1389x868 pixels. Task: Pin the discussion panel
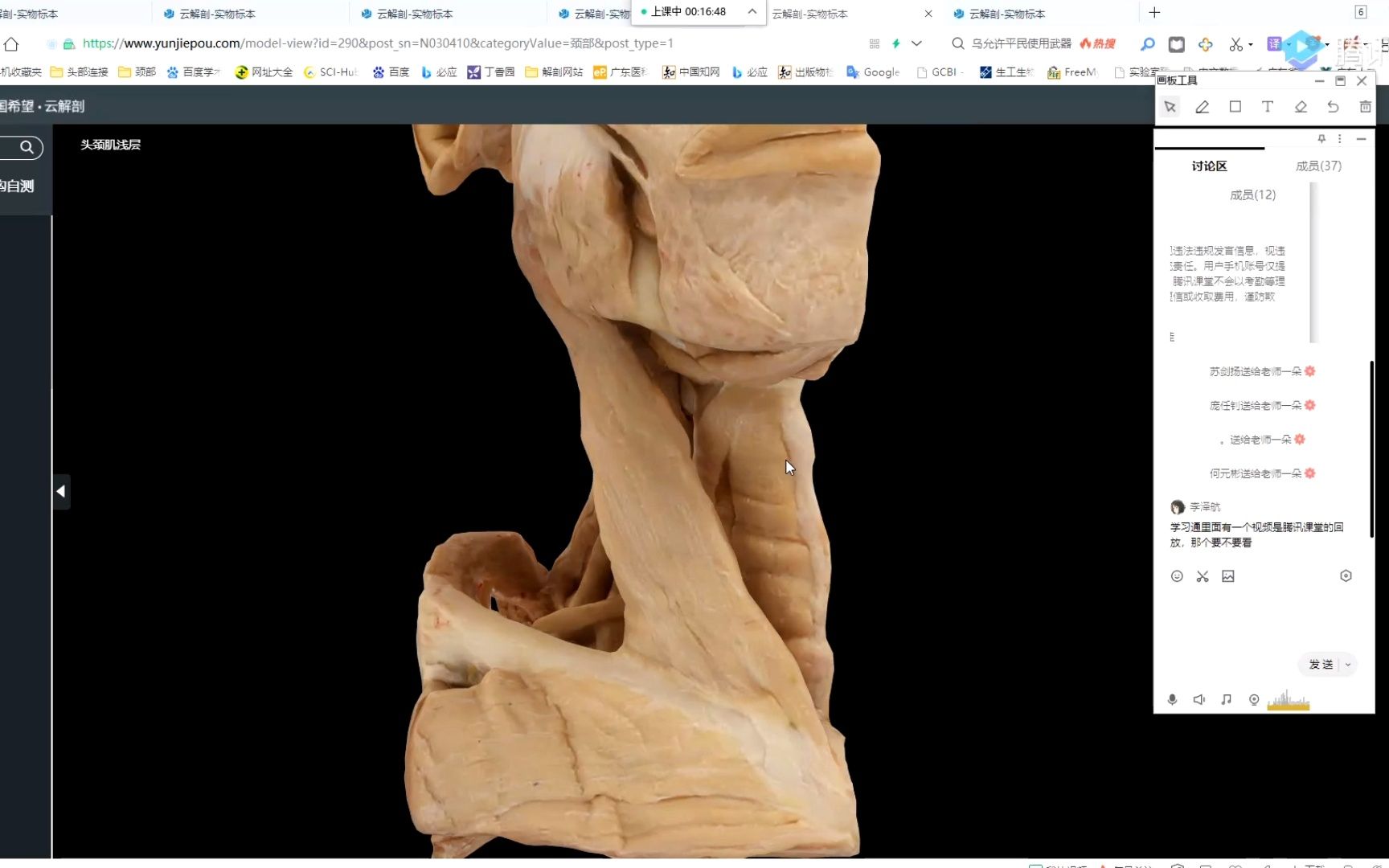tap(1321, 139)
